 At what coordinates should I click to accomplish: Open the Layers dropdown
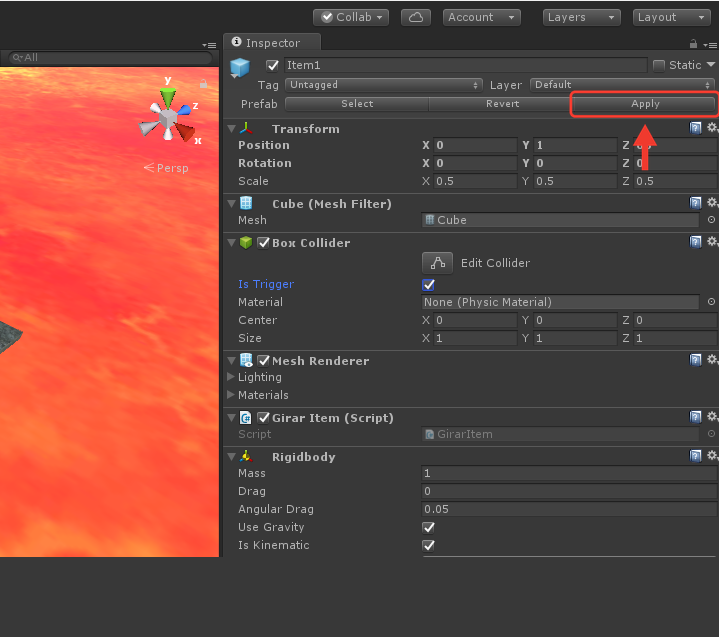pyautogui.click(x=581, y=17)
